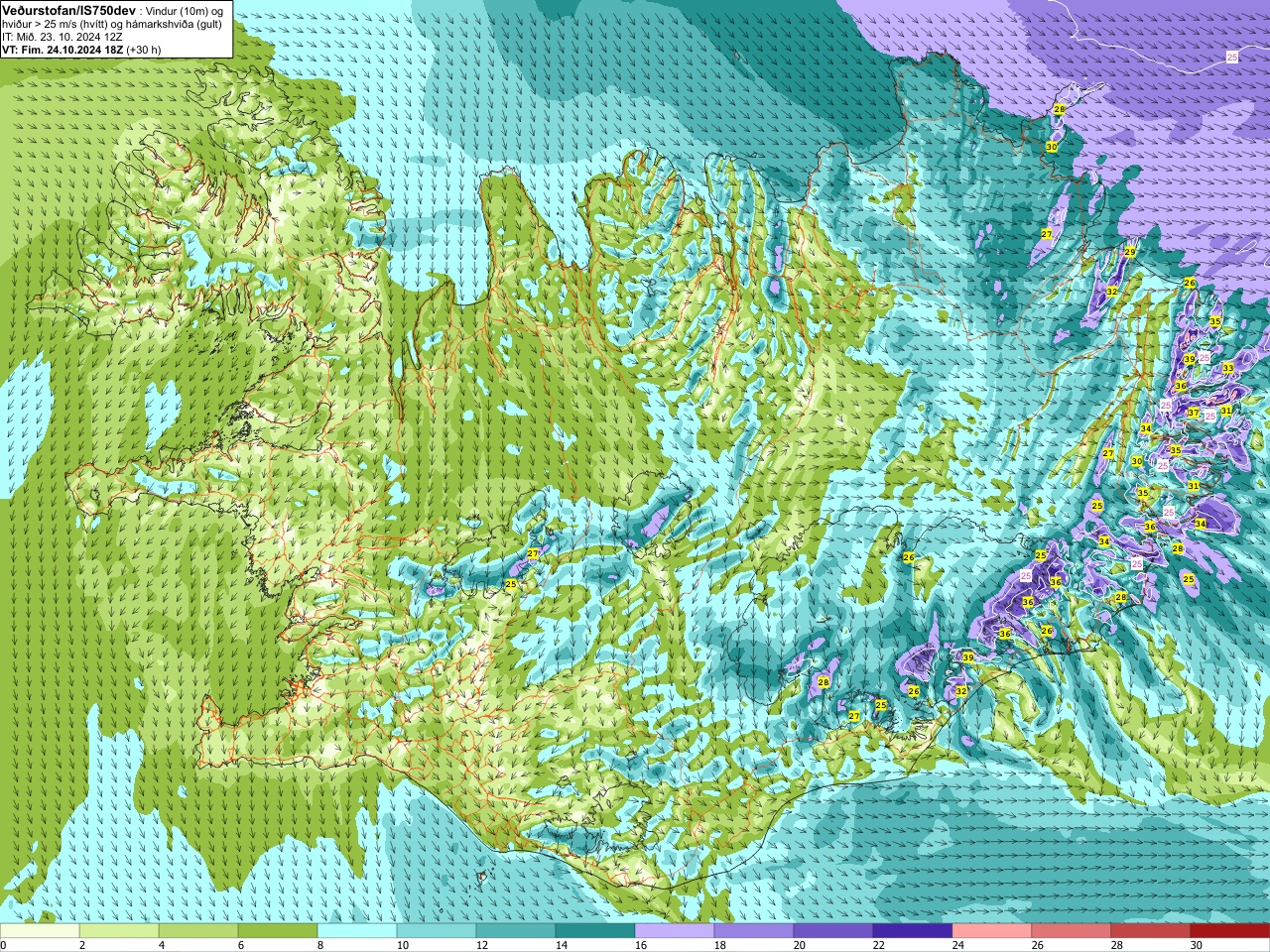Click the legend scale tick label 0
The height and width of the screenshot is (952, 1270).
tap(4, 945)
